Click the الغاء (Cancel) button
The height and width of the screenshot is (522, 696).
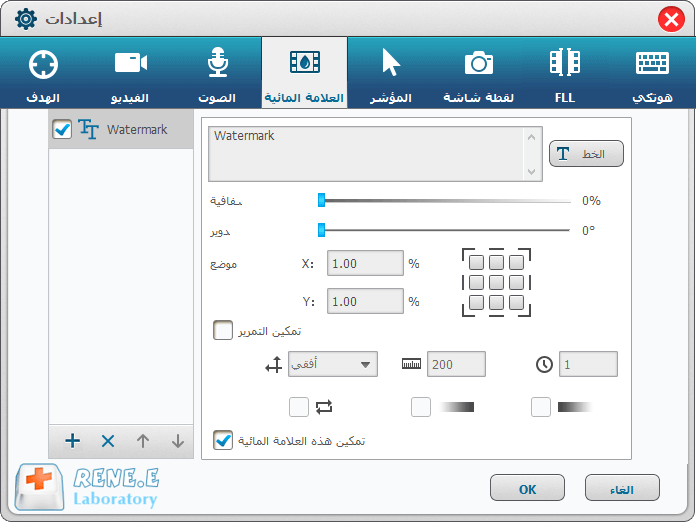tap(622, 488)
